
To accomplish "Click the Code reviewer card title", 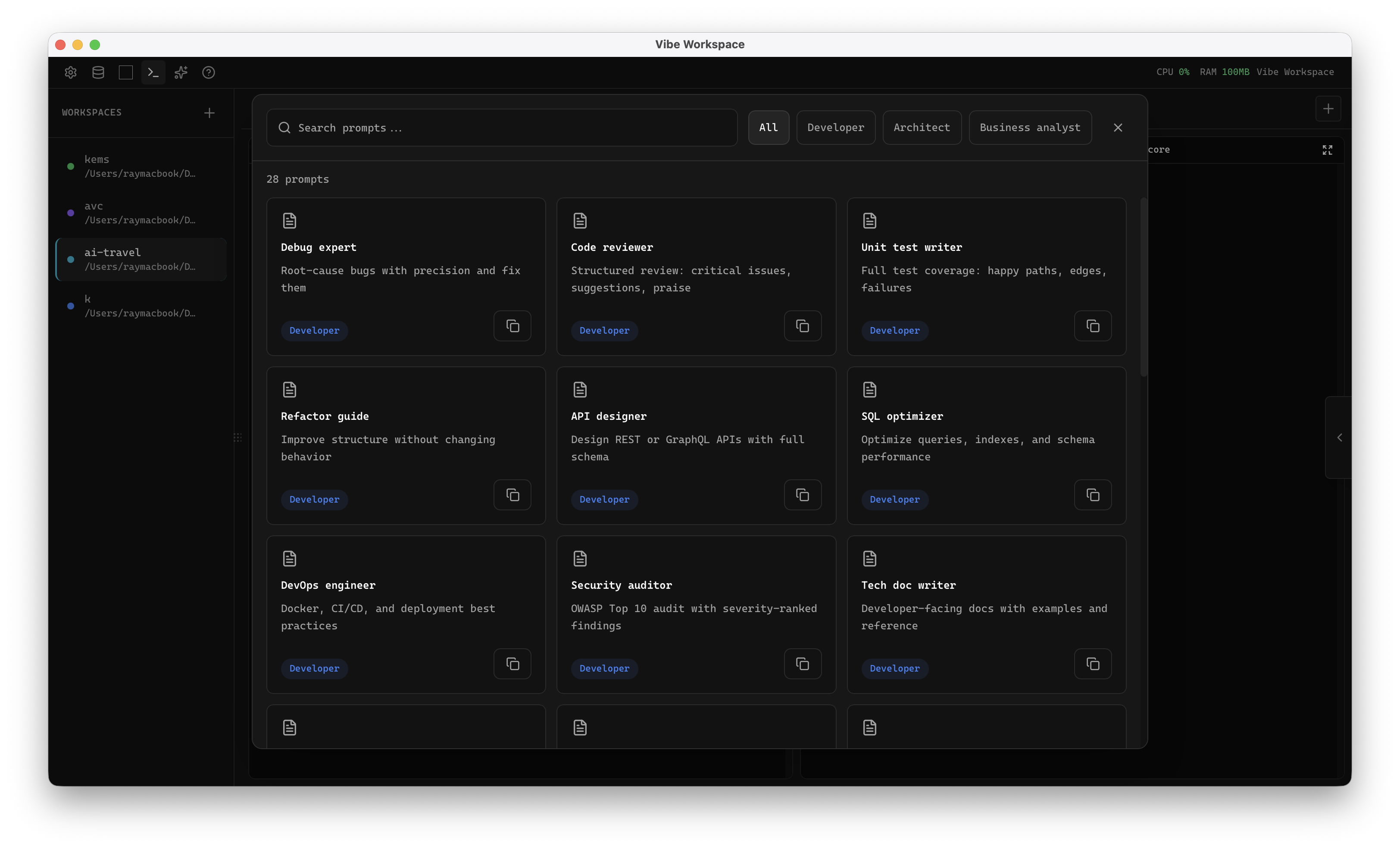I will [x=612, y=247].
